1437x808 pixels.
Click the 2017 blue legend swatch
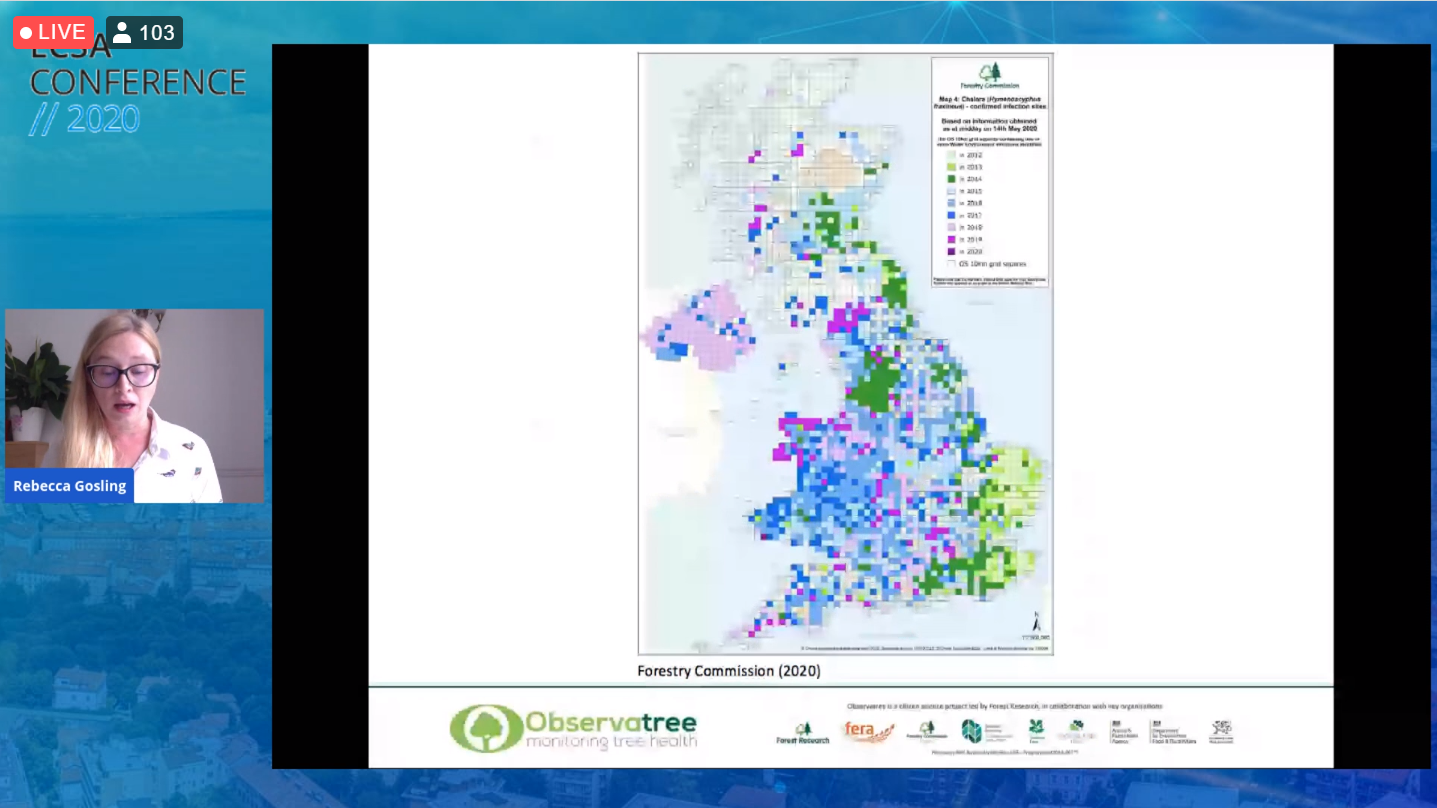coord(951,215)
